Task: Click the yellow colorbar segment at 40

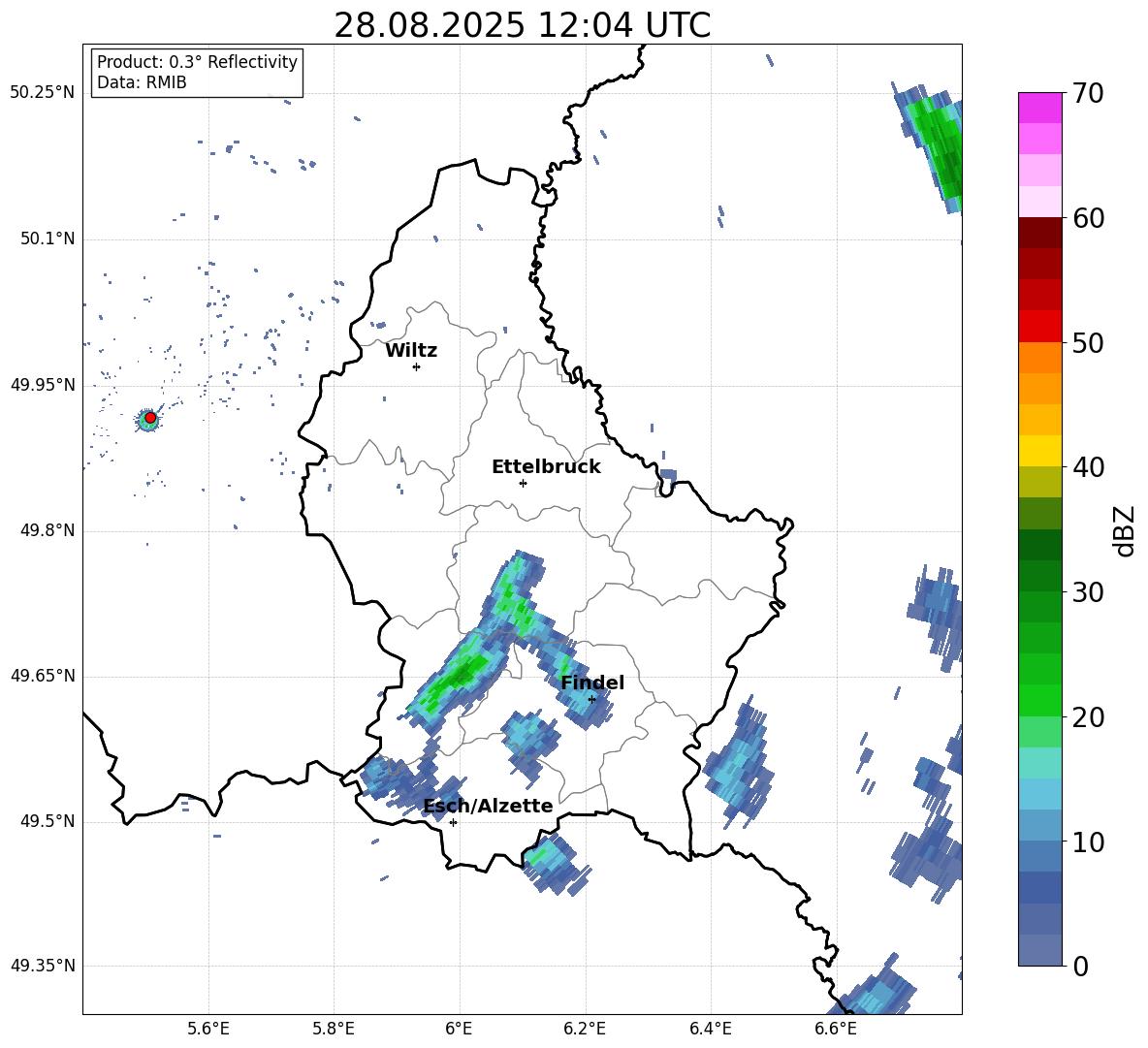Action: tap(1039, 451)
